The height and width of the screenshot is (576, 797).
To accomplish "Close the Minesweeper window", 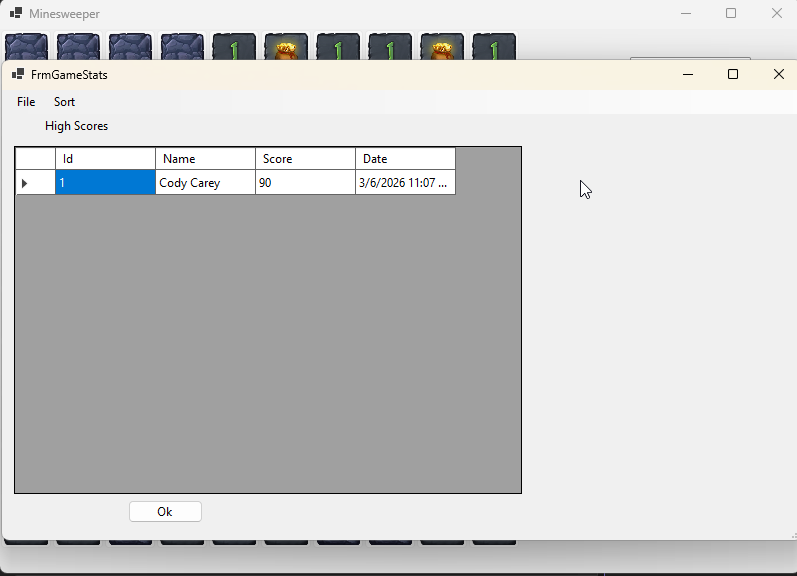I will click(x=777, y=13).
